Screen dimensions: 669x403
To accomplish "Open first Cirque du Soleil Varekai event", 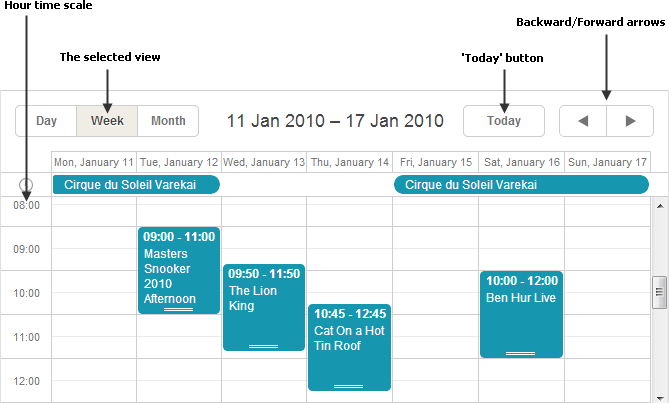I will coord(136,185).
